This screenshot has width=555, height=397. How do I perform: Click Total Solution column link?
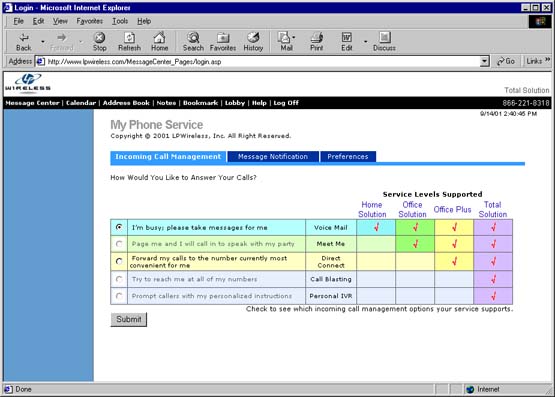coord(493,209)
